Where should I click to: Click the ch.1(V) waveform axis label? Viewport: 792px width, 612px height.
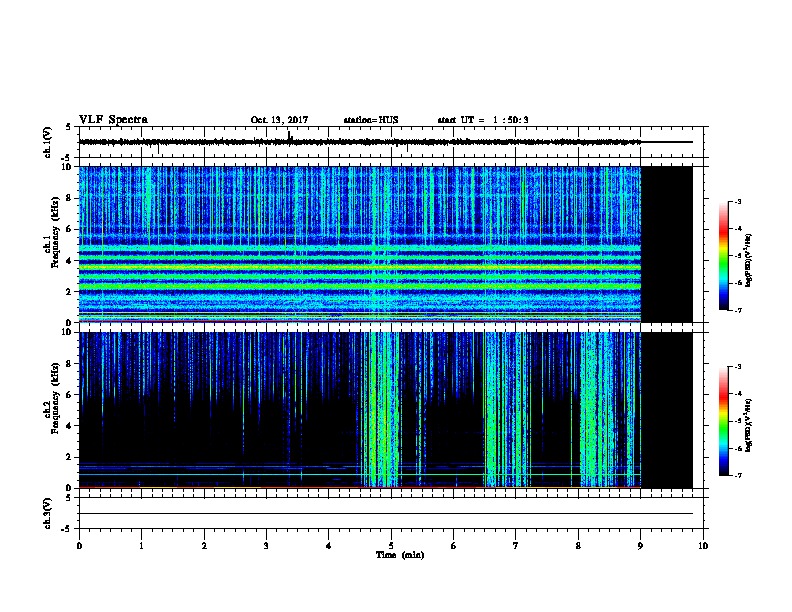(x=47, y=142)
